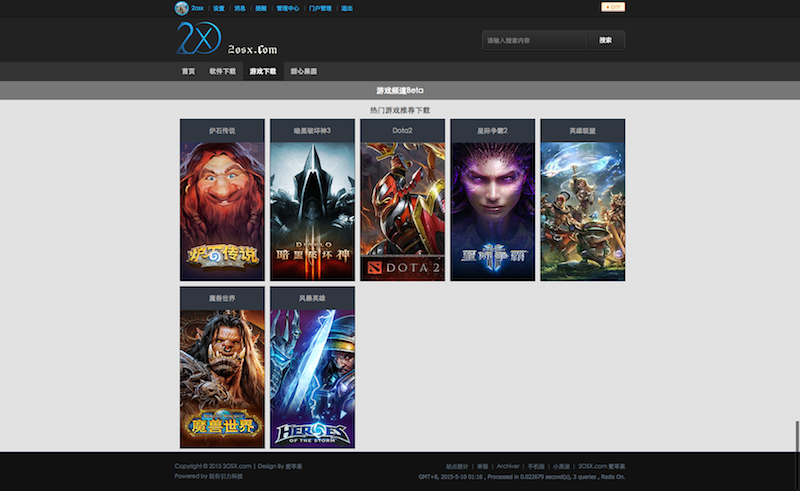Click the Powered by company link in the footer

pyautogui.click(x=226, y=476)
